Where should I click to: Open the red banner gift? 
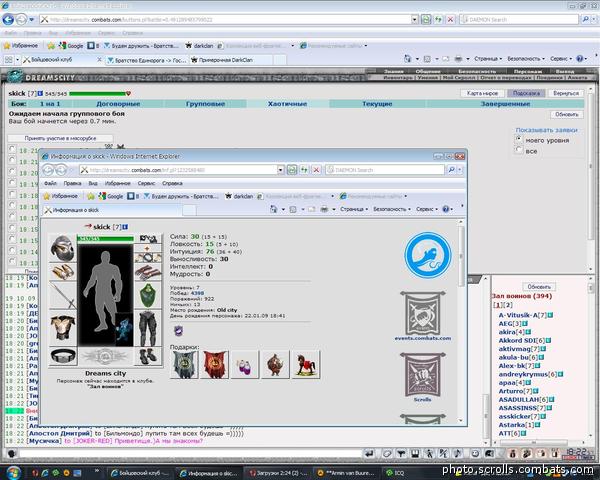[215, 365]
